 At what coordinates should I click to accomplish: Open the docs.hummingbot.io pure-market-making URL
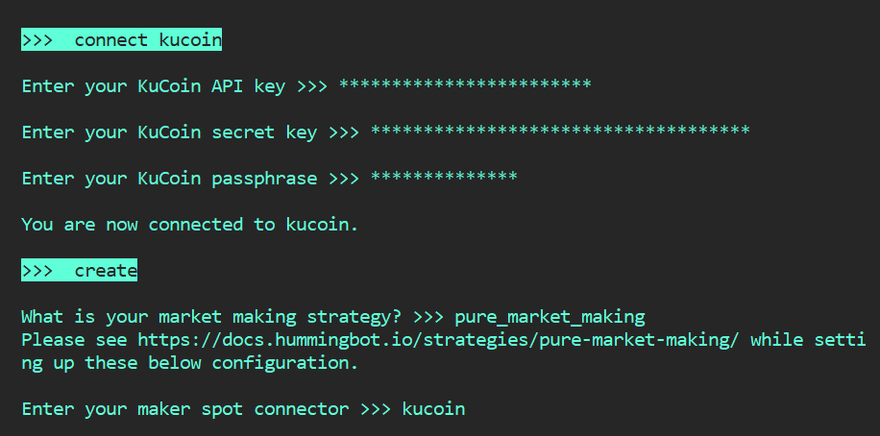[438, 340]
